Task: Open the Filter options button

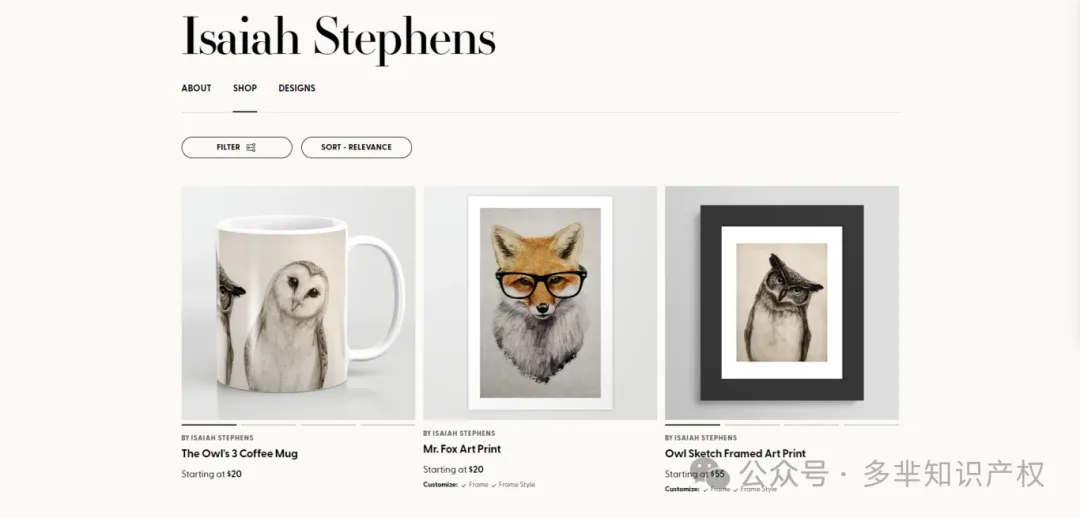Action: point(237,147)
